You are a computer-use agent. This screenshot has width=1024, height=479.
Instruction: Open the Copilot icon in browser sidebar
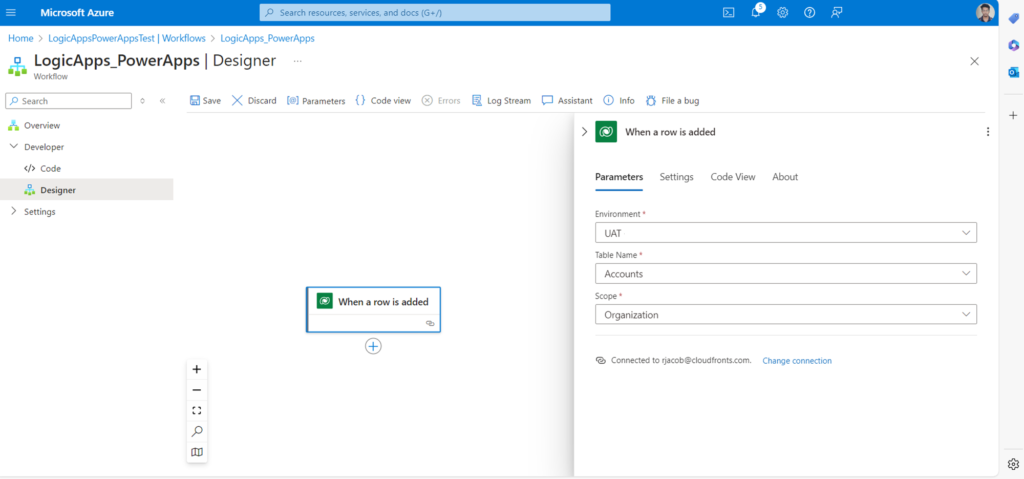(x=1013, y=45)
